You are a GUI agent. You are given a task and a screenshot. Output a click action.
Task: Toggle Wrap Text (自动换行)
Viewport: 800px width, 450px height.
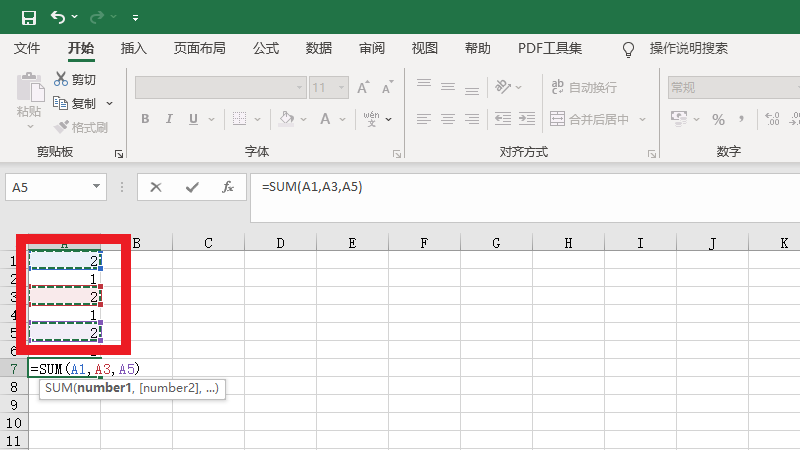(582, 88)
